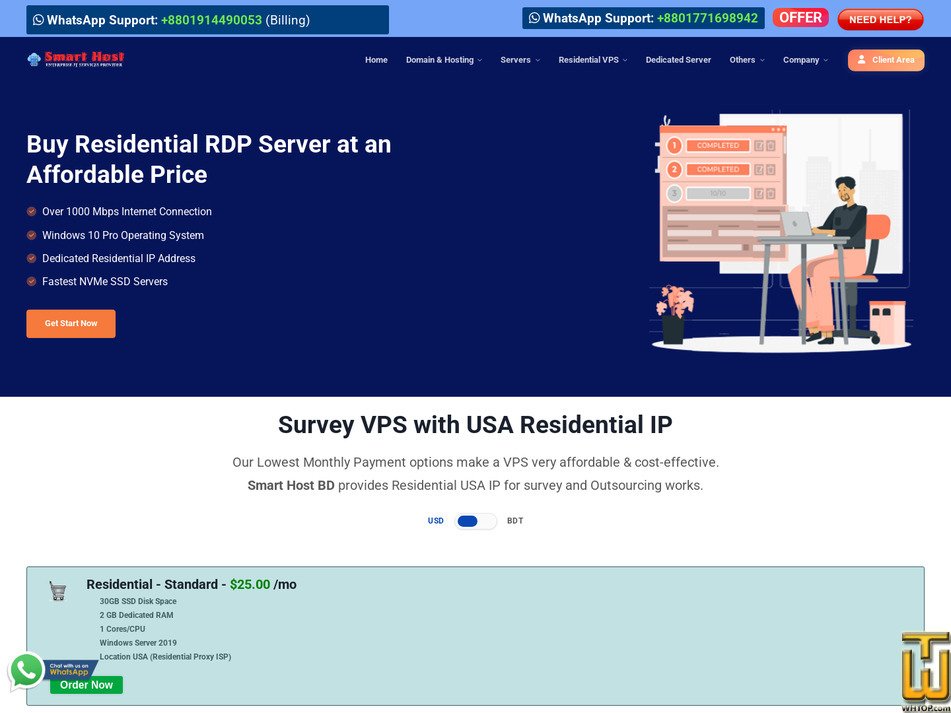This screenshot has width=951, height=713.
Task: Click billing WhatsApp number +8801914490053
Action: pyautogui.click(x=211, y=20)
